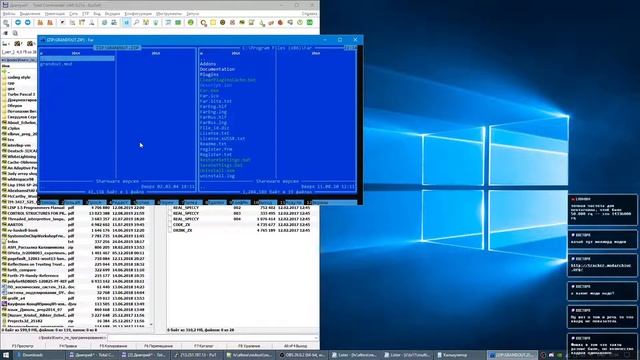Open Выделение menu in Total Commander
This screenshot has height=360, width=640.
tap(30, 13)
